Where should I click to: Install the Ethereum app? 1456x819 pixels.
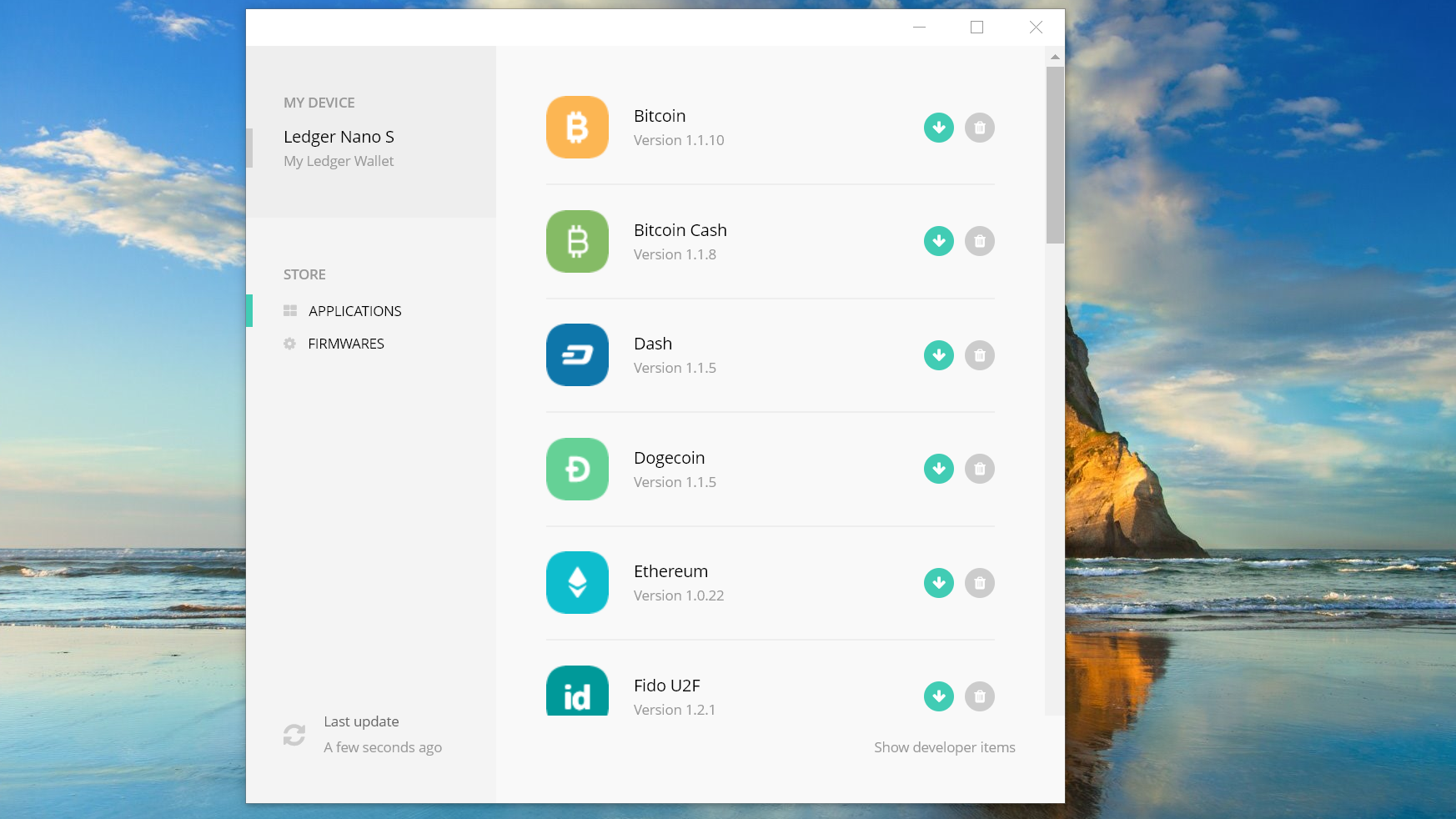click(939, 583)
